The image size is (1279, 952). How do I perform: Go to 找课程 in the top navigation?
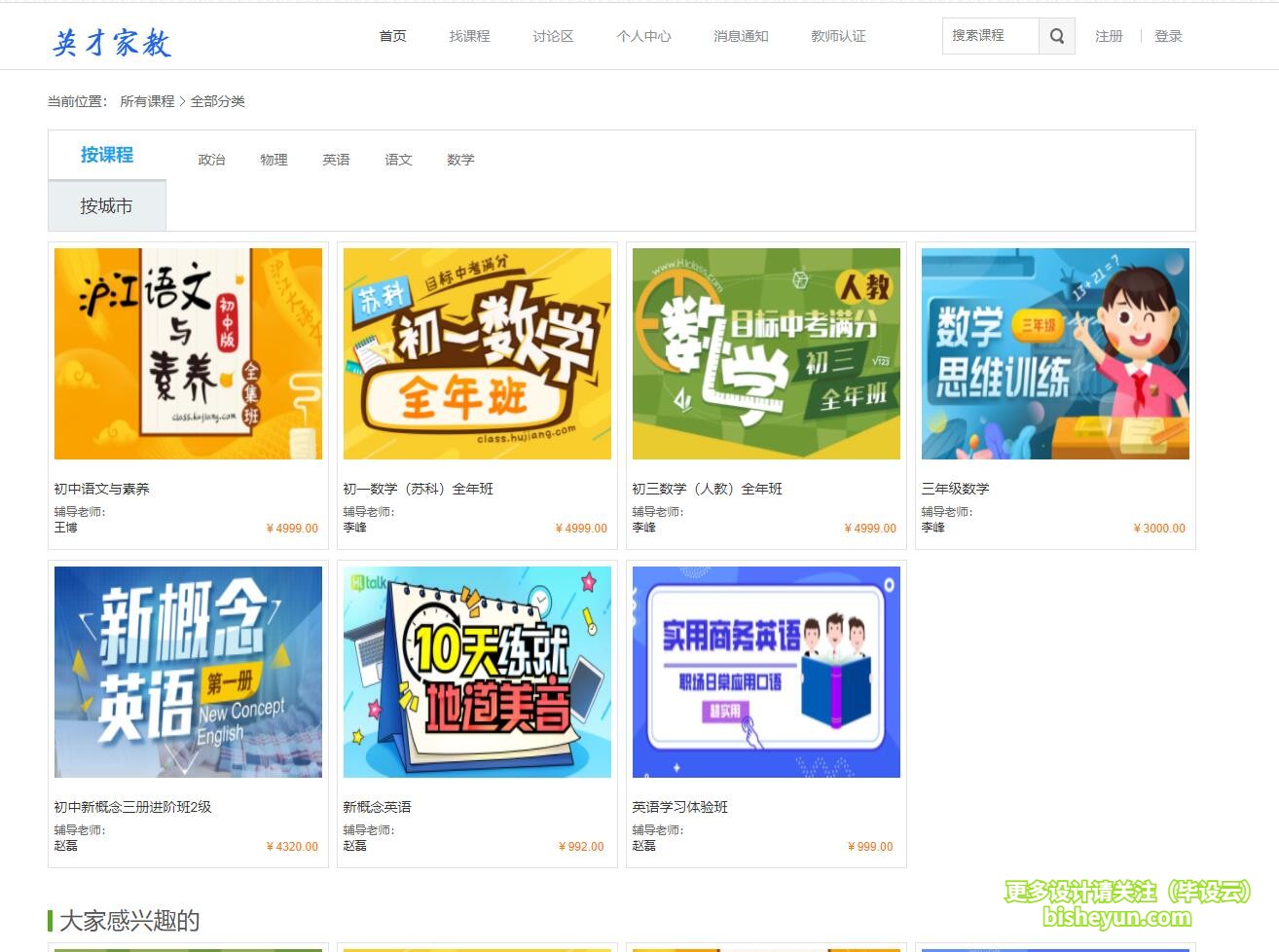(469, 36)
